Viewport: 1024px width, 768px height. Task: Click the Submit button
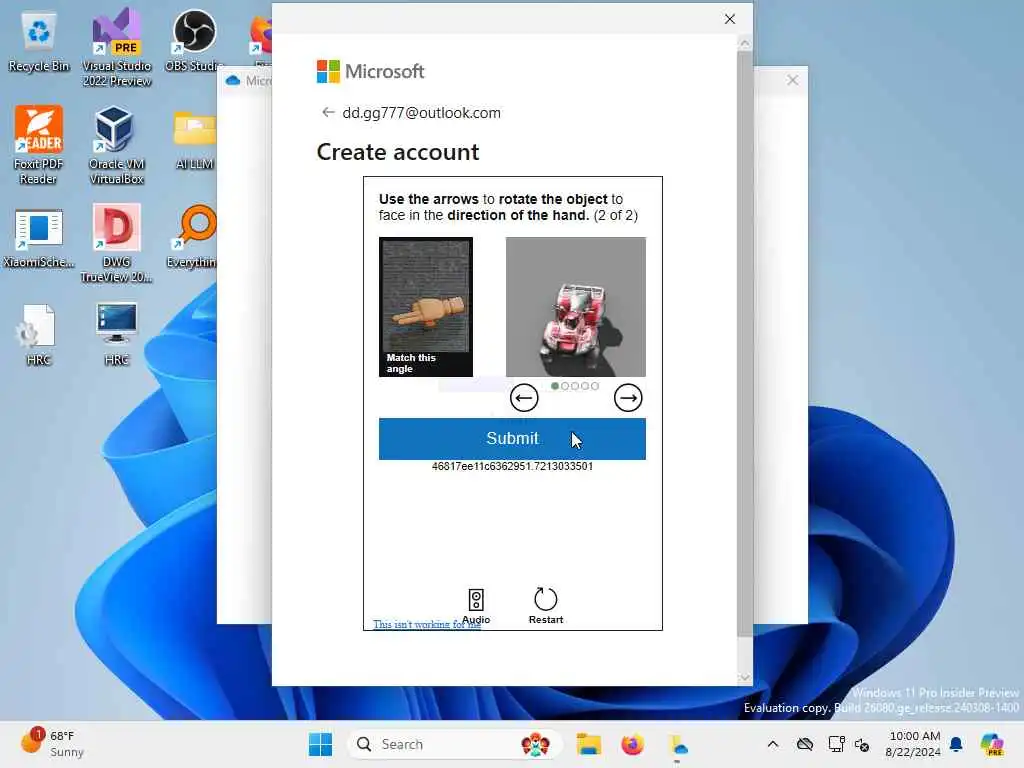[512, 439]
